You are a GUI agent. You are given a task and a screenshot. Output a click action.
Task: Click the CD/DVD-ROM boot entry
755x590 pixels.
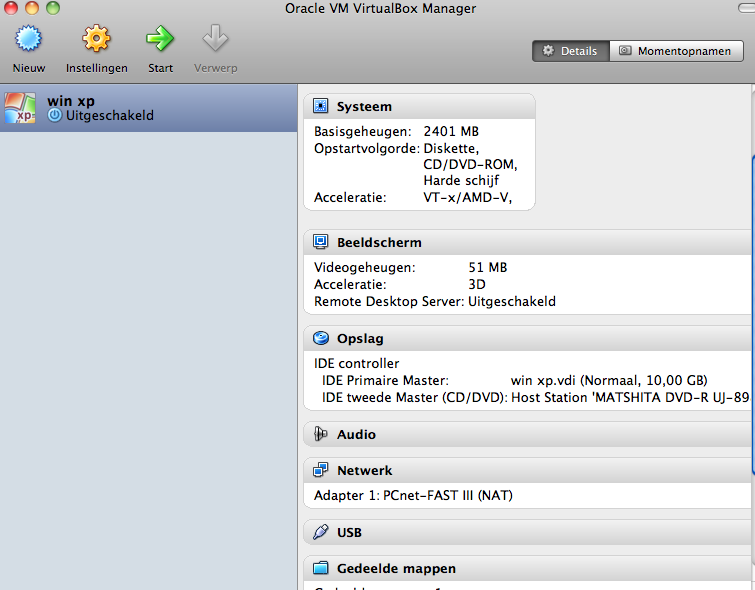point(470,165)
